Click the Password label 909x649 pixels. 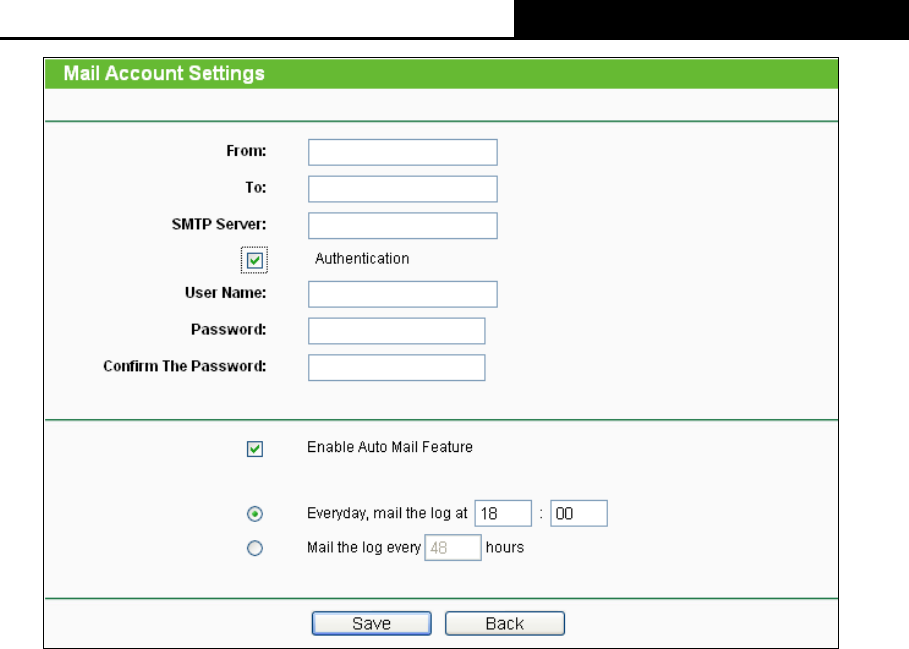[229, 329]
